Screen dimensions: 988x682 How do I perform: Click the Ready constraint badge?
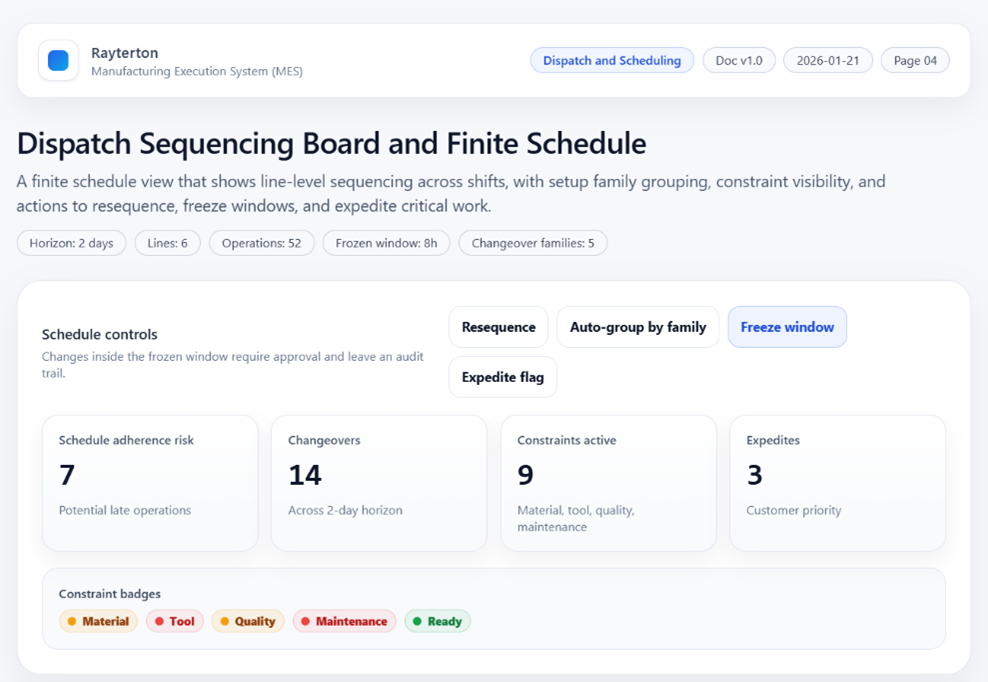pos(437,621)
